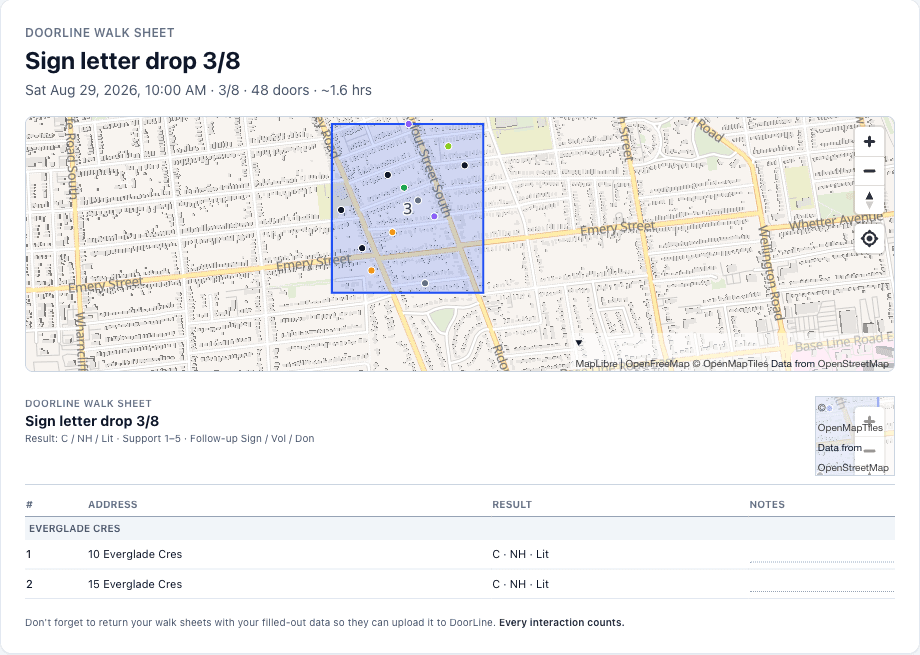
Task: Click the small black triangle map marker
Action: 579,343
